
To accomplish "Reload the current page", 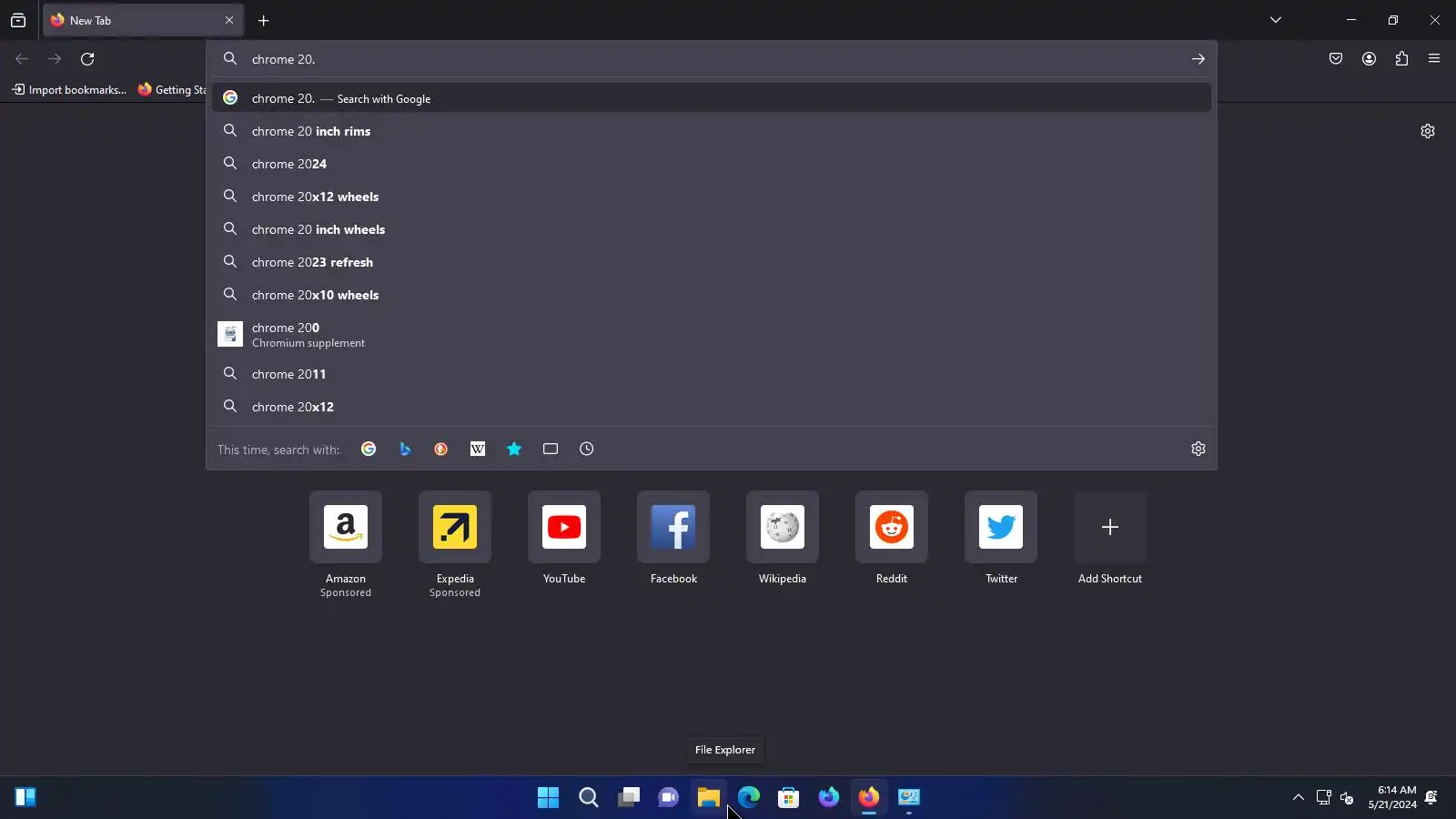I will coord(87,59).
